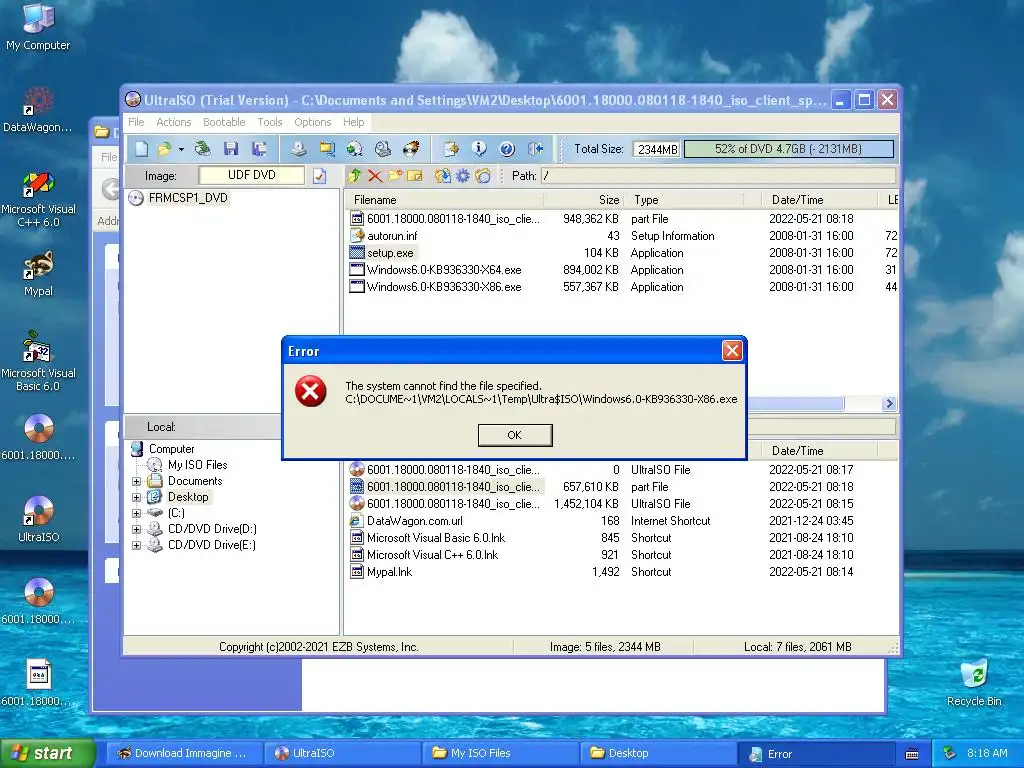This screenshot has height=768, width=1024.
Task: Click the Total Size 2344MB field
Action: coord(656,149)
